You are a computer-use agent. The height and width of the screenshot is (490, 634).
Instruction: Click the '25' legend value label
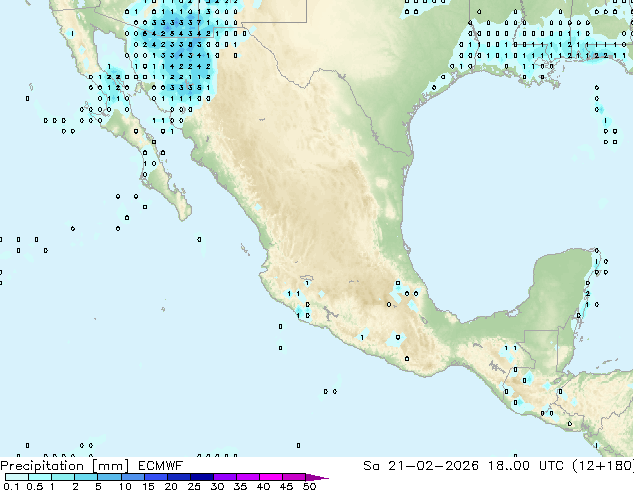coord(194,486)
